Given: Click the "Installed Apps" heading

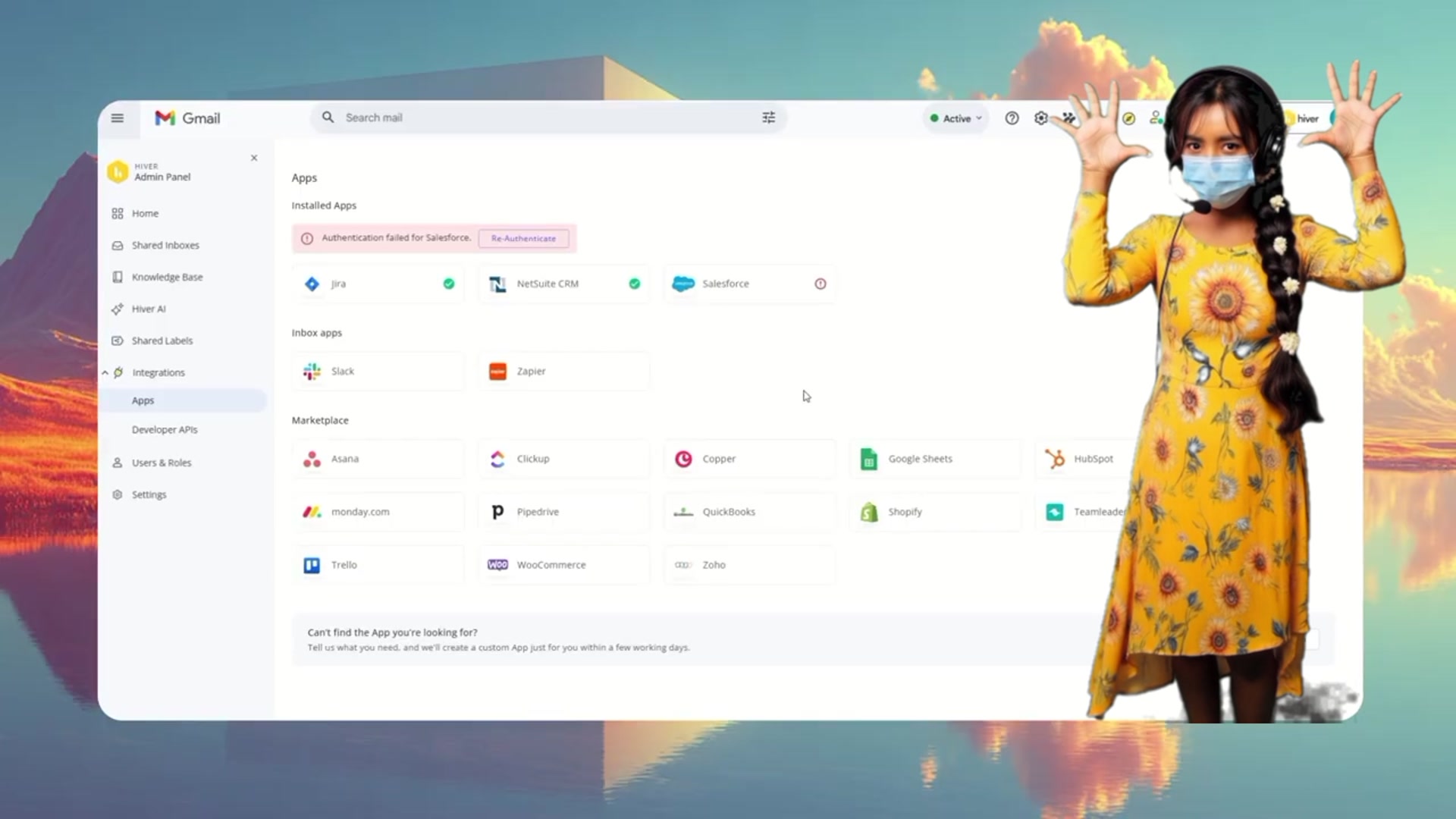Looking at the screenshot, I should pos(324,206).
